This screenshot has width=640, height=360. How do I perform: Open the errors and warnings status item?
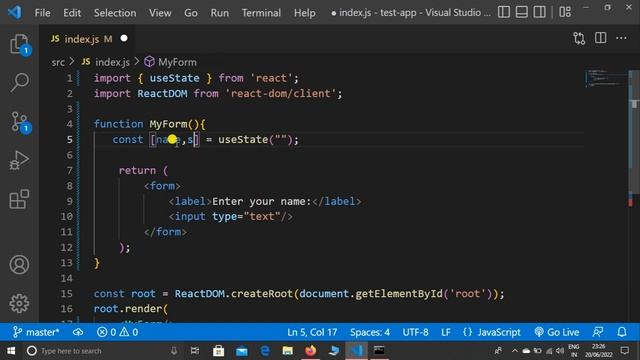tap(118, 332)
